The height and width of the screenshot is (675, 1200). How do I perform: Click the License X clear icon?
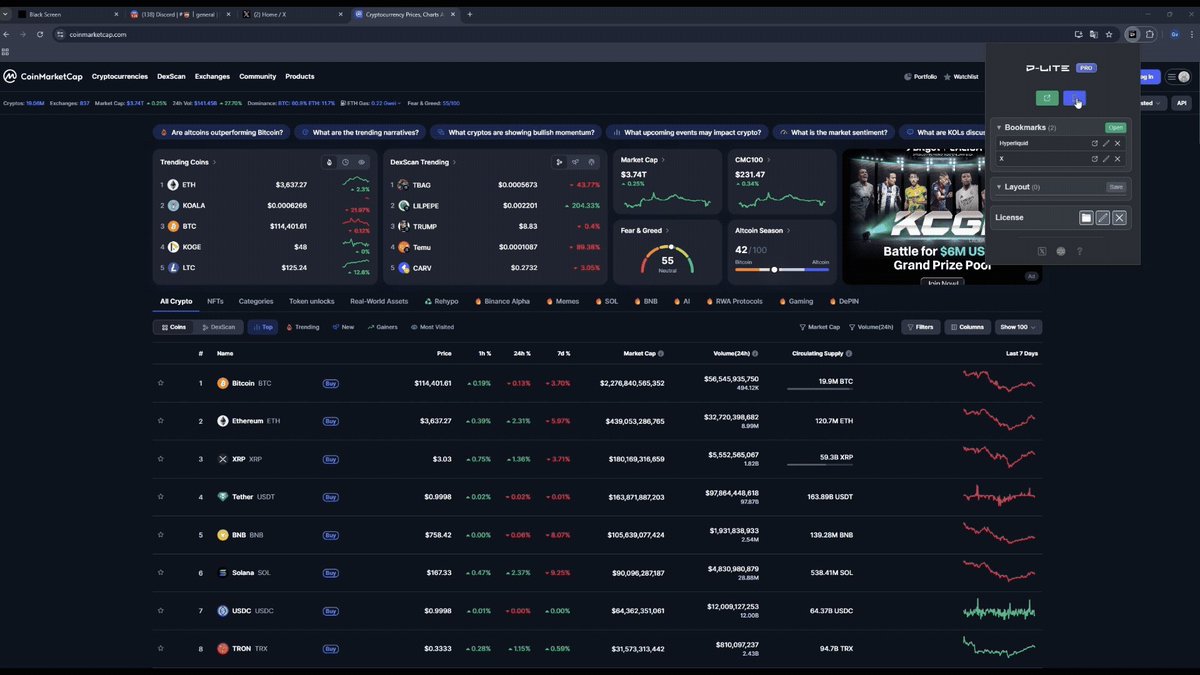1120,217
